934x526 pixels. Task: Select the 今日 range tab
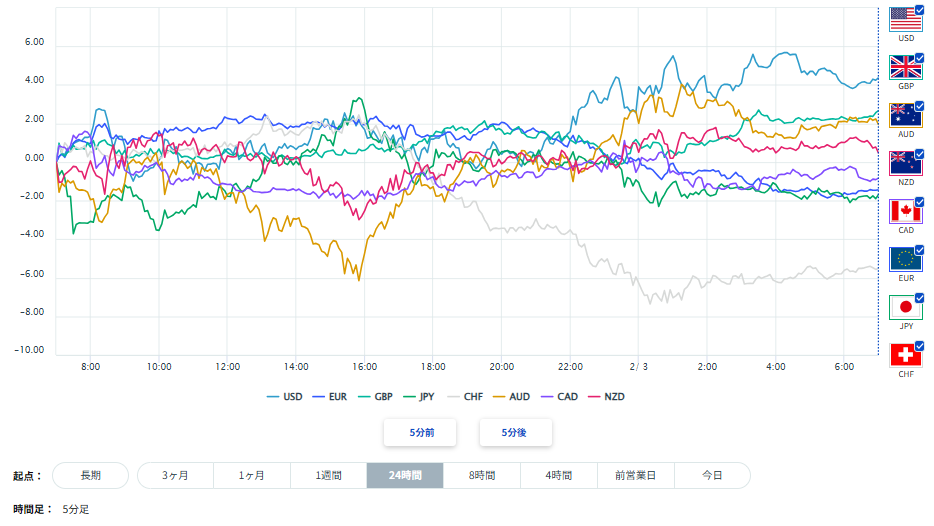click(x=712, y=475)
